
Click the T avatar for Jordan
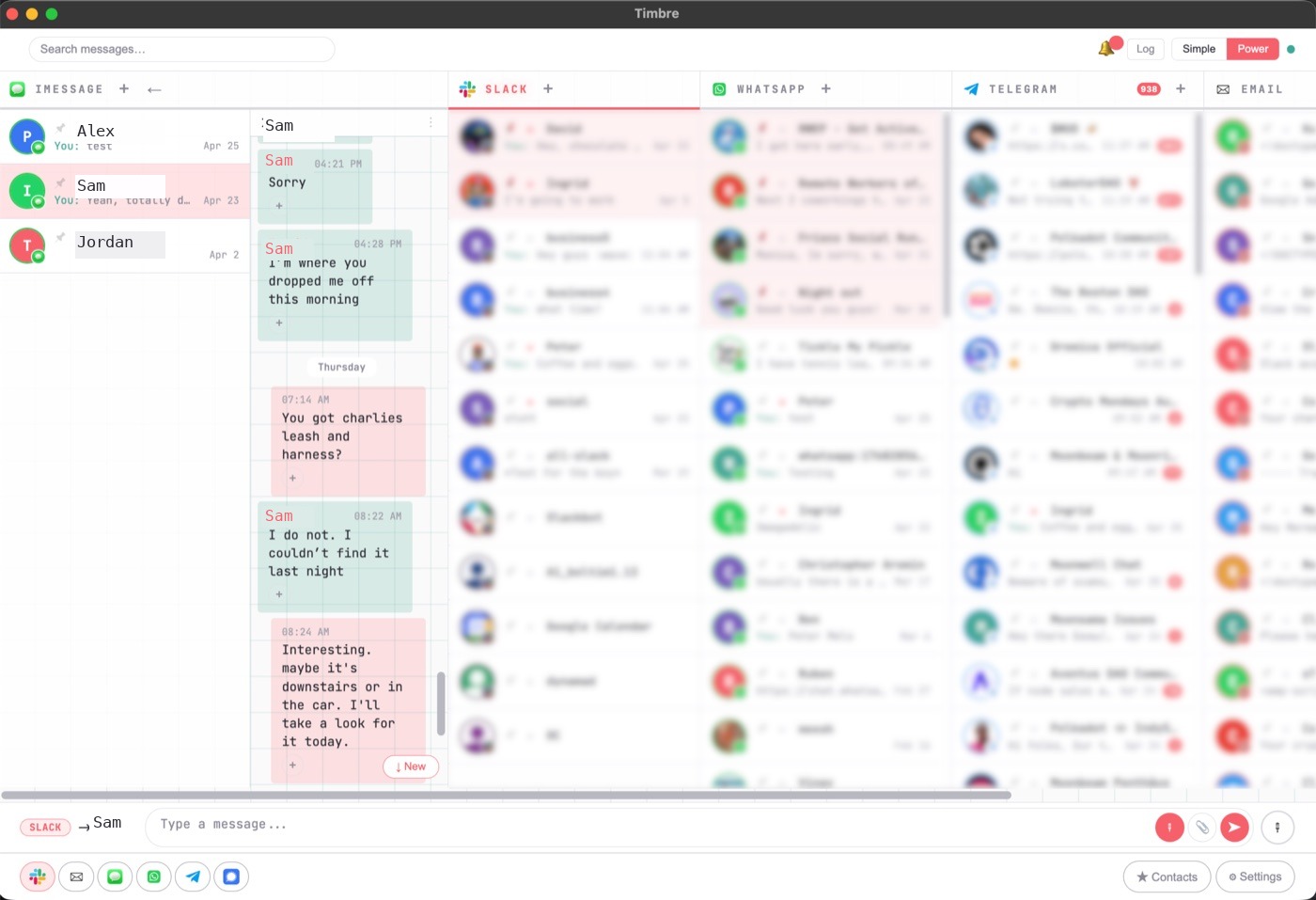(27, 245)
